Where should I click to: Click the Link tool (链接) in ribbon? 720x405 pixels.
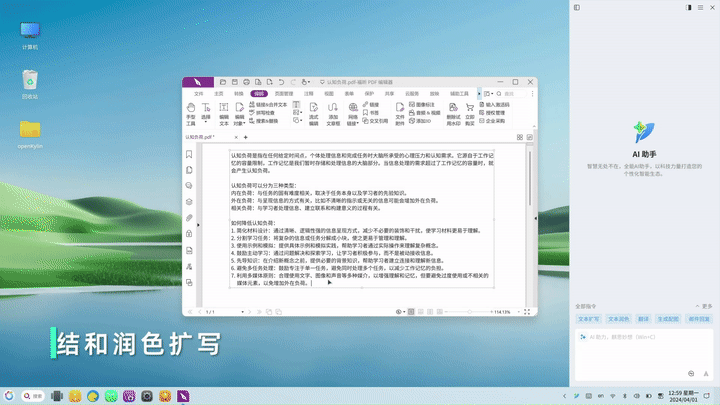point(371,105)
